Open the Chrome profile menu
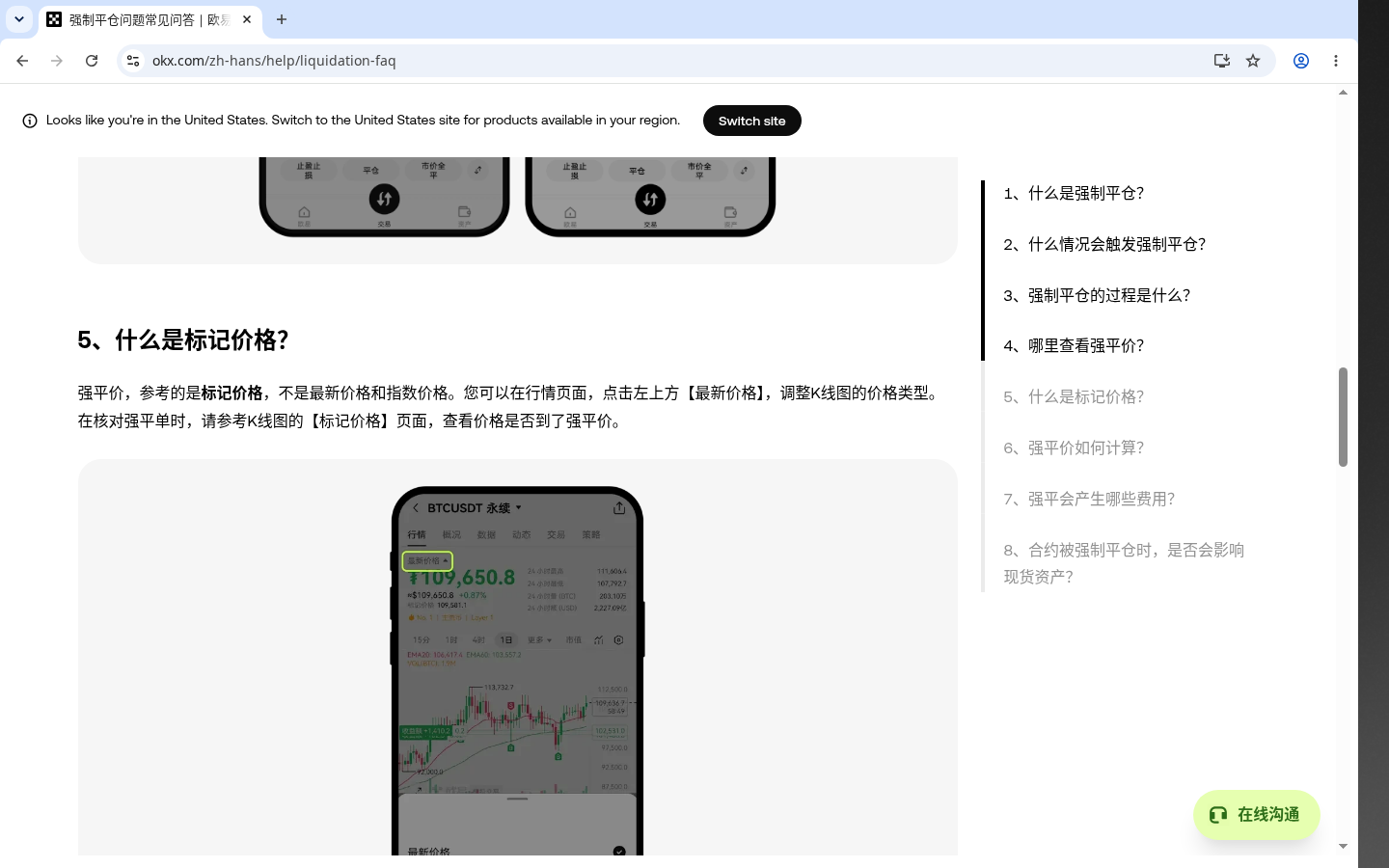Viewport: 1389px width, 868px height. coord(1301,61)
